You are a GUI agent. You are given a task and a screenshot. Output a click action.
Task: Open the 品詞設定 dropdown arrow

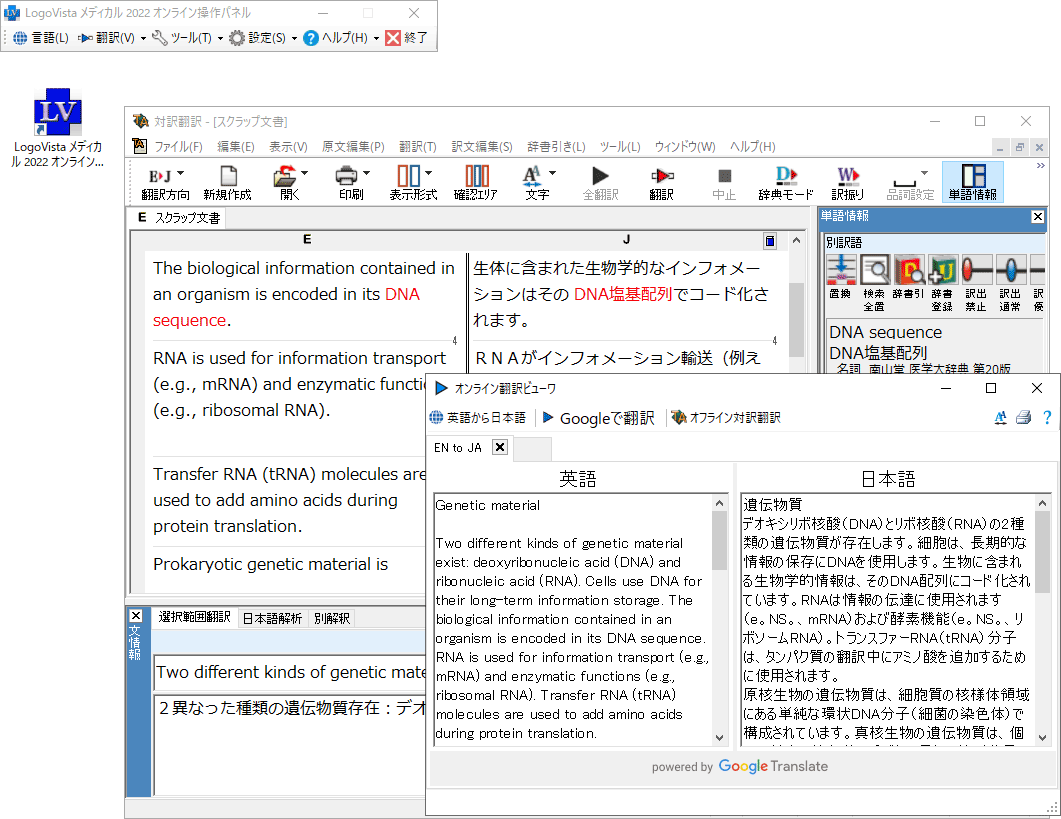(x=924, y=173)
